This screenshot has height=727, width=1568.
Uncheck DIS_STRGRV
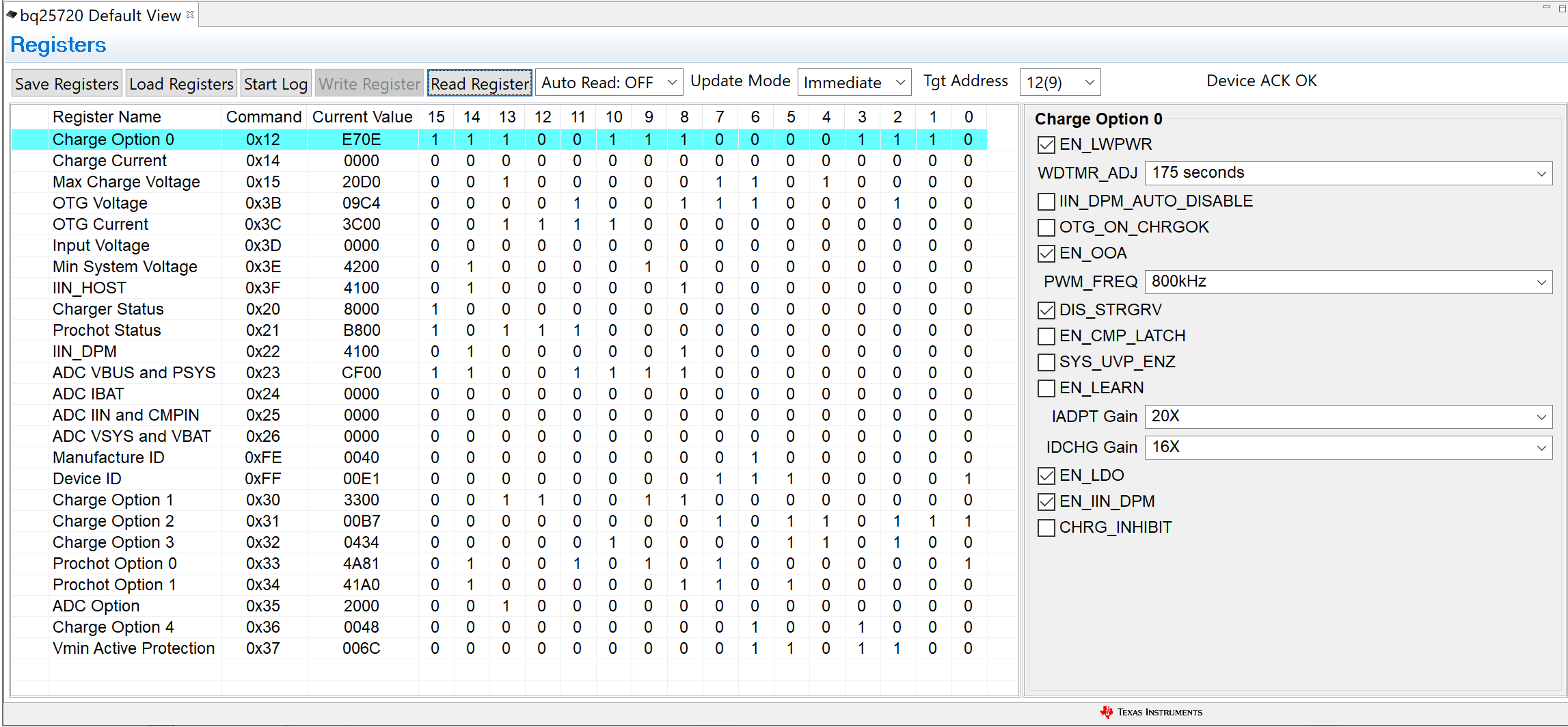pos(1046,310)
